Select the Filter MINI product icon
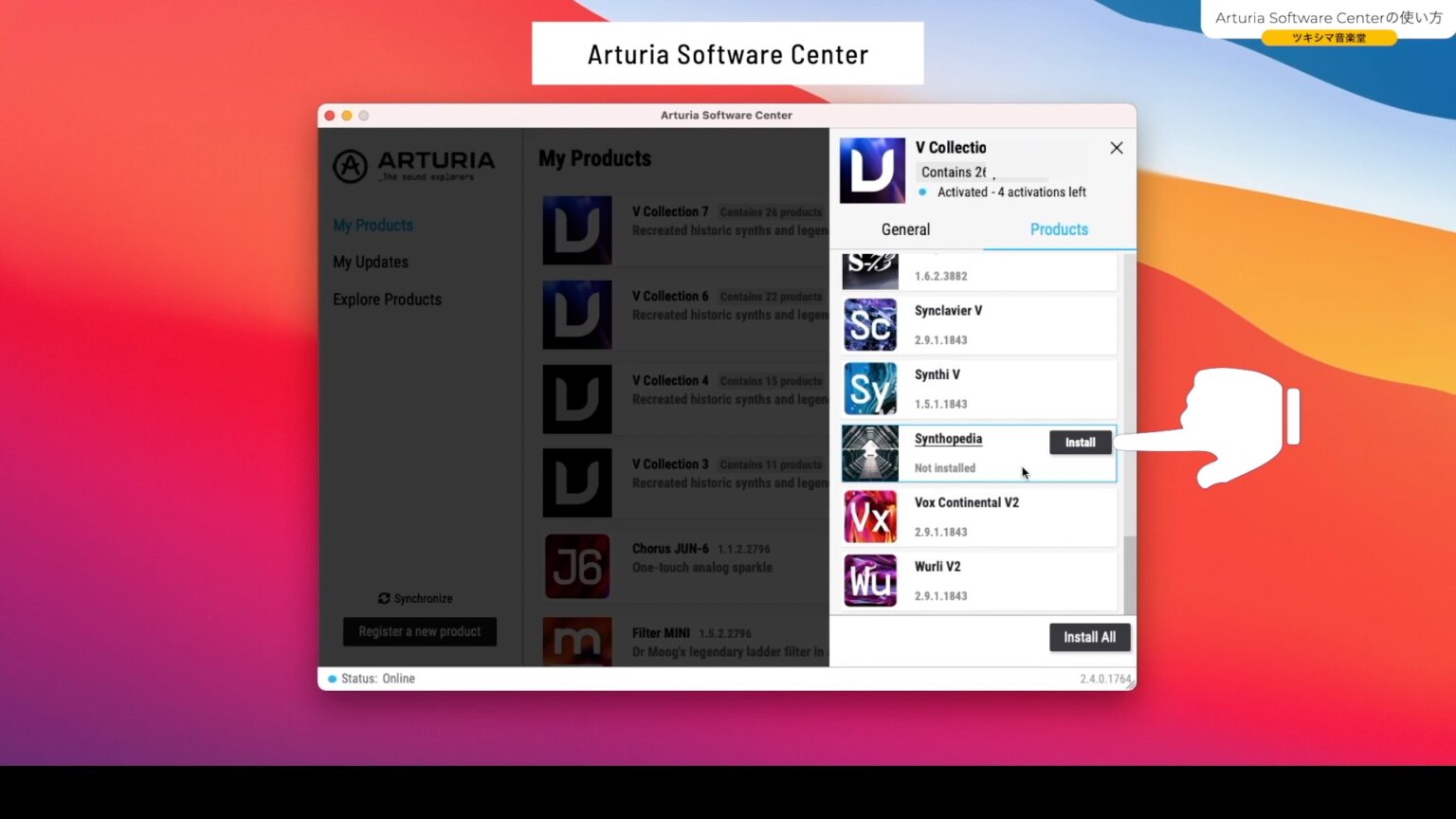Screen dimensions: 1456x819 click(577, 643)
